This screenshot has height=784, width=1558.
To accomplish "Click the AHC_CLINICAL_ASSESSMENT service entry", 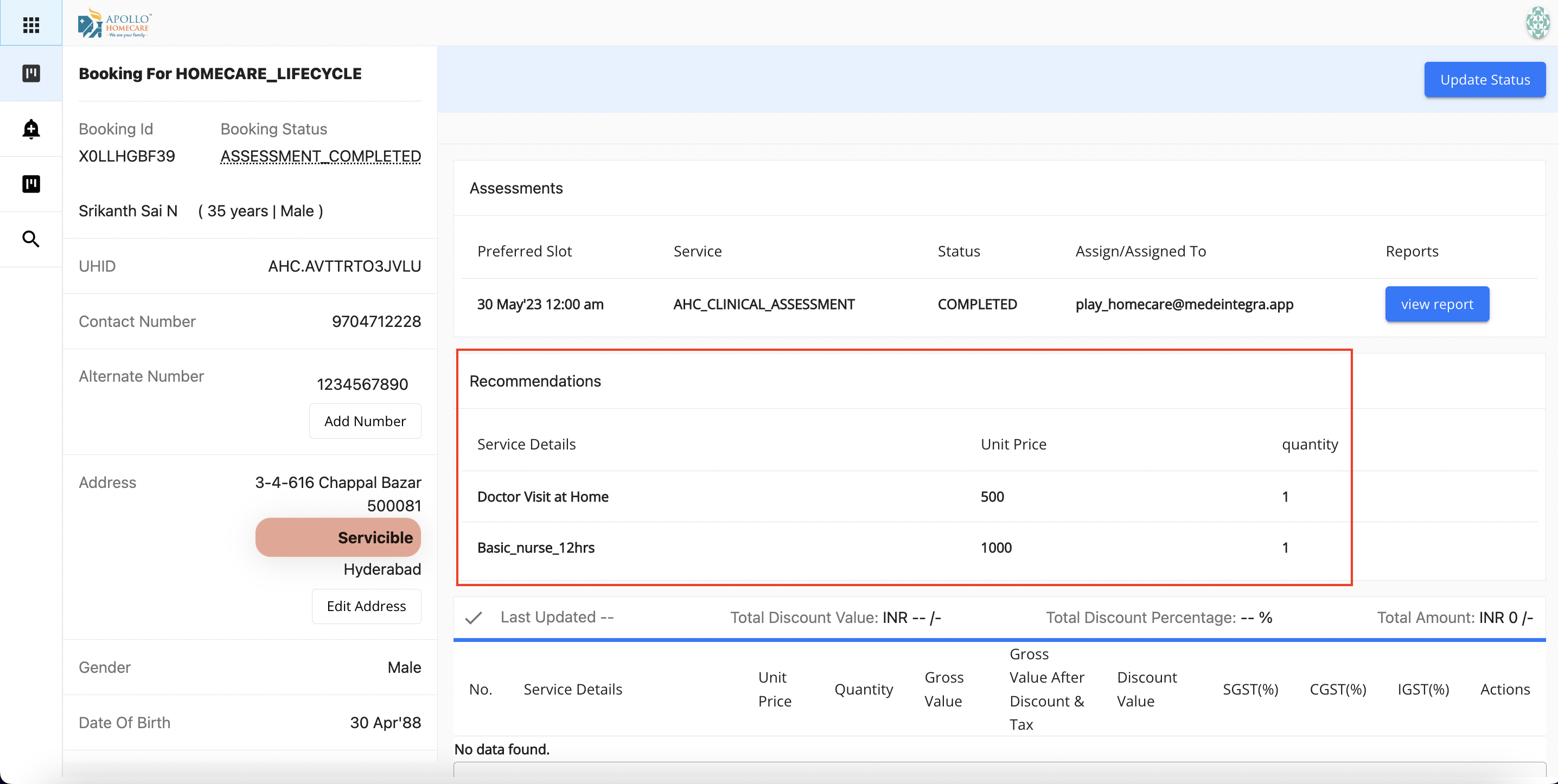I will [x=763, y=304].
